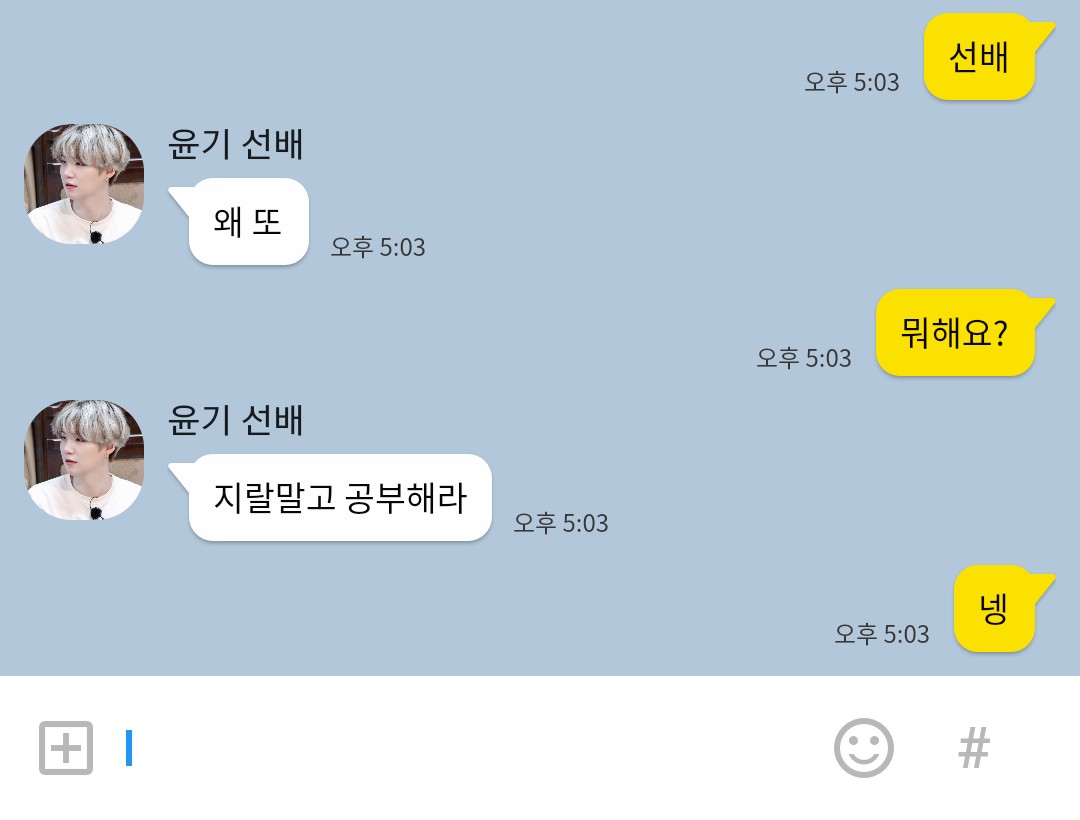The image size is (1080, 820).
Task: Open the smiley emoticon picker
Action: (x=864, y=748)
